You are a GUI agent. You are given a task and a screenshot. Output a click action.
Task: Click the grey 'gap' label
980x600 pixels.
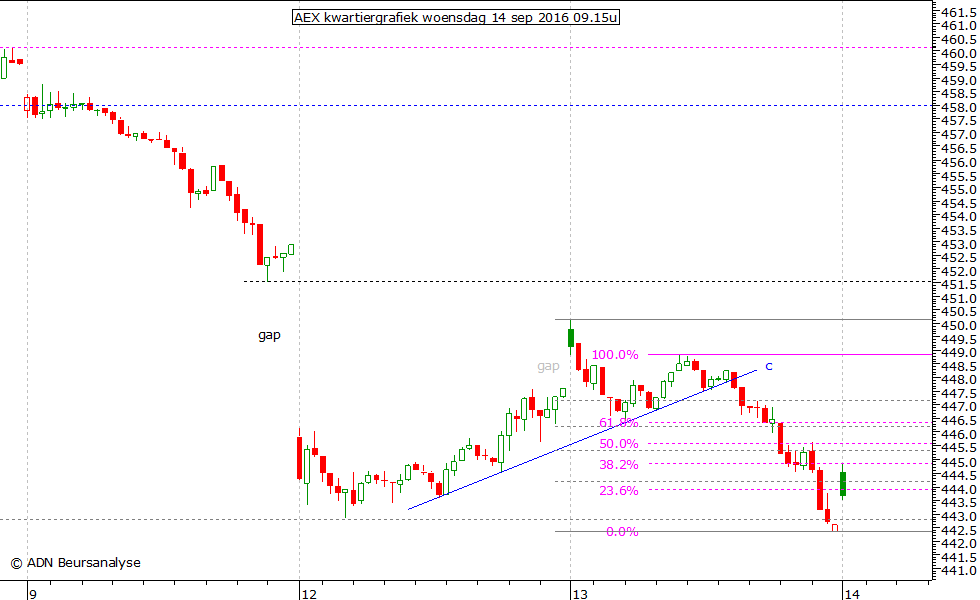[548, 367]
